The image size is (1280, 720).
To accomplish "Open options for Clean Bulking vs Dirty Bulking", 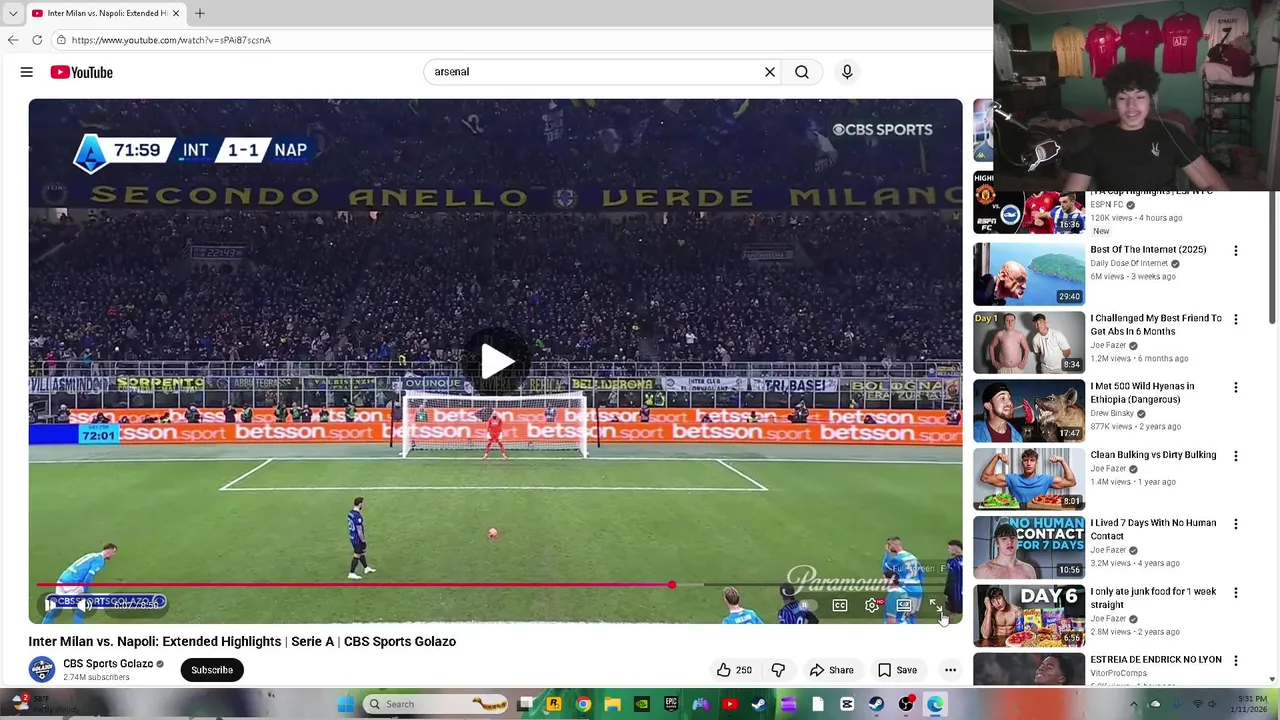I will [x=1235, y=456].
